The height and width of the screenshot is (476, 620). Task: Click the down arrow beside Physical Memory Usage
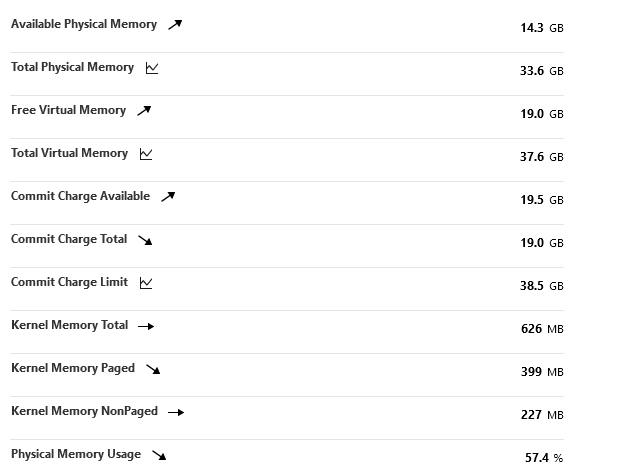159,455
